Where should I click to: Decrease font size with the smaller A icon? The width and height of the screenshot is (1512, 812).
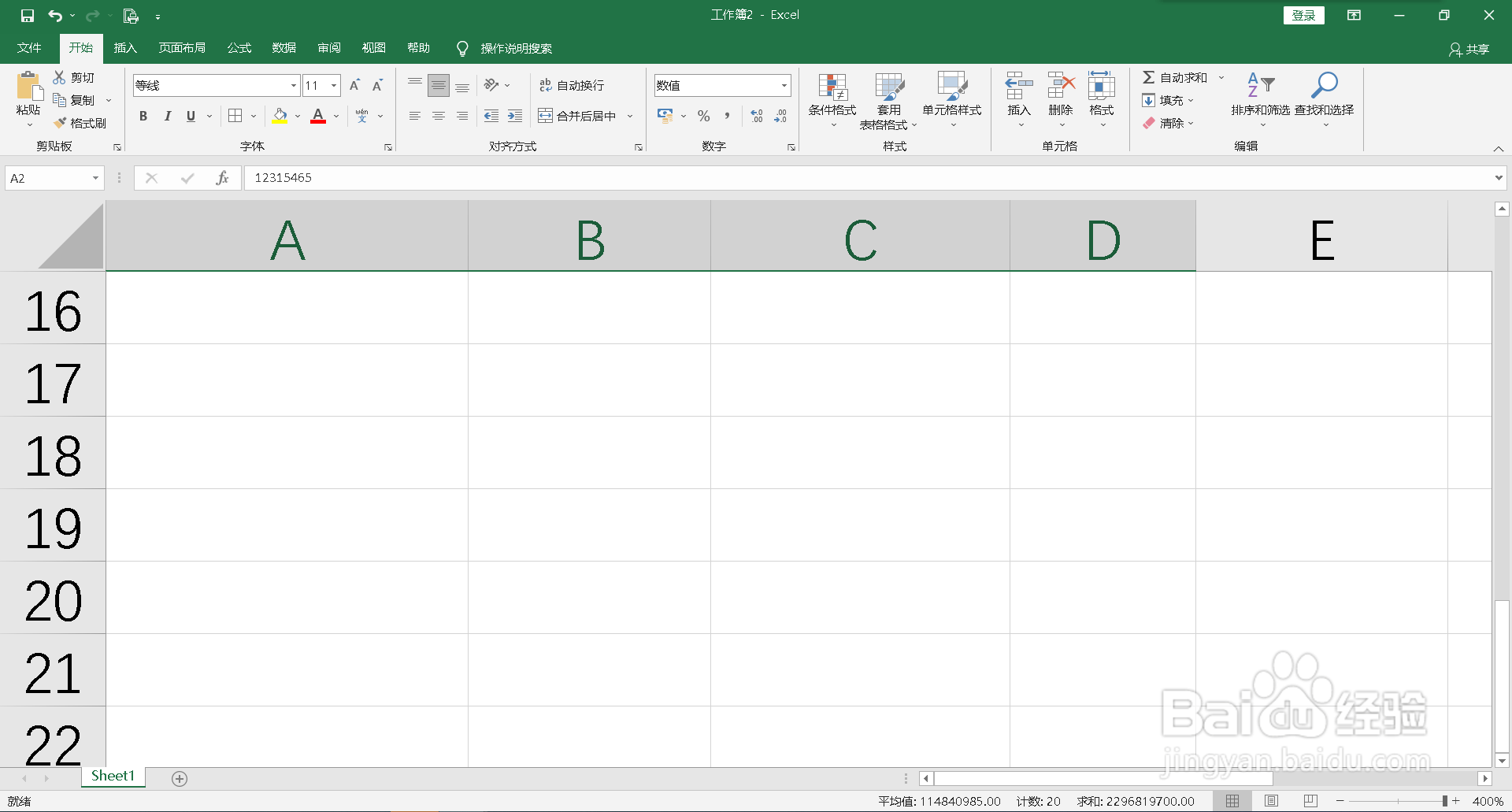pyautogui.click(x=377, y=85)
